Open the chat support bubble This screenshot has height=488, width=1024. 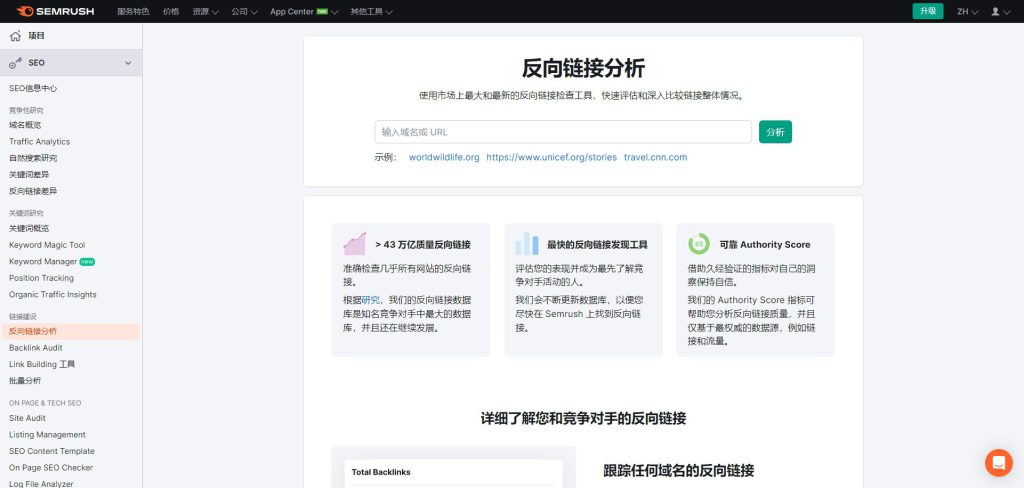coord(999,463)
